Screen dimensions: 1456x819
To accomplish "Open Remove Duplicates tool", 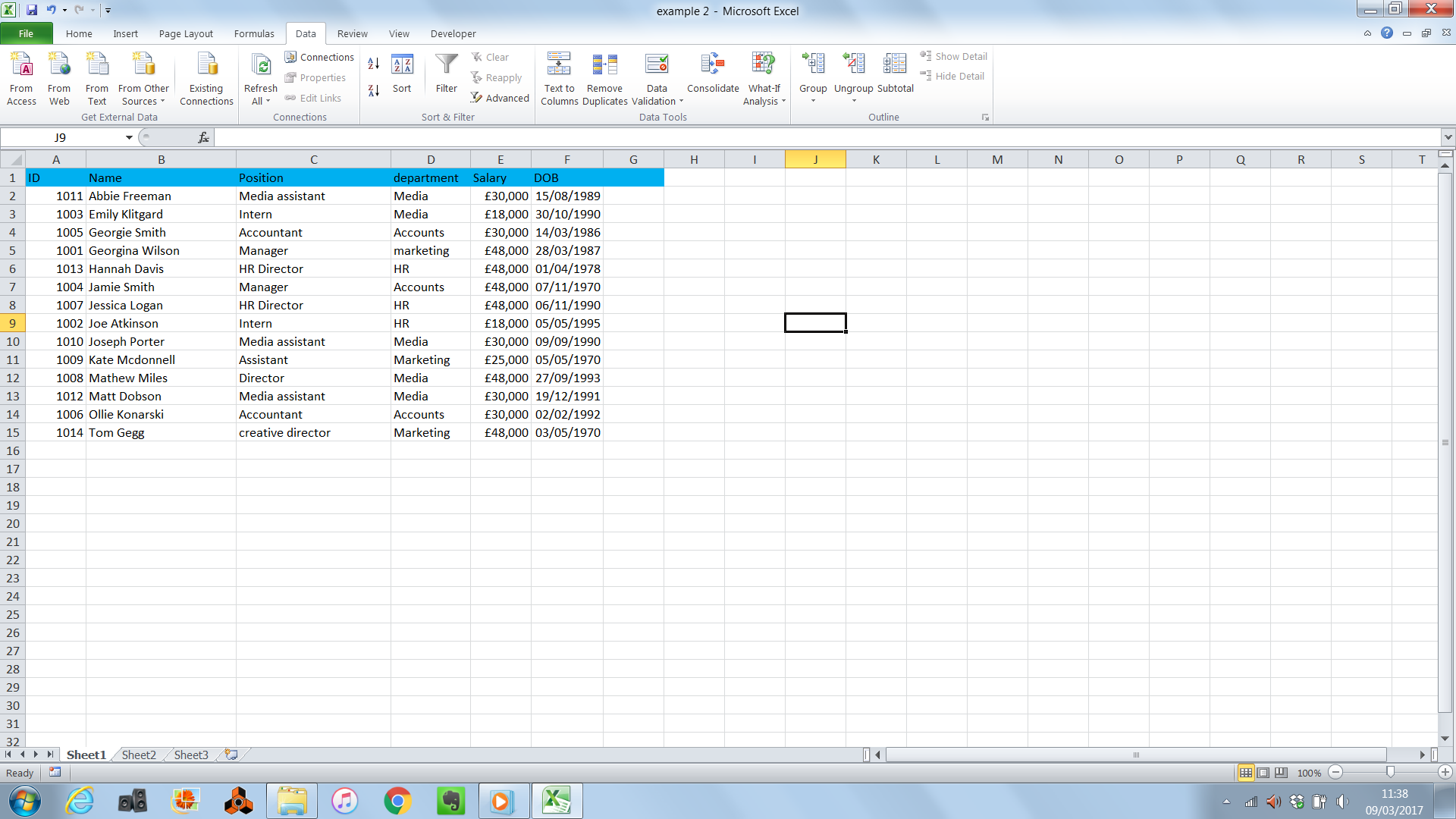I will [604, 79].
